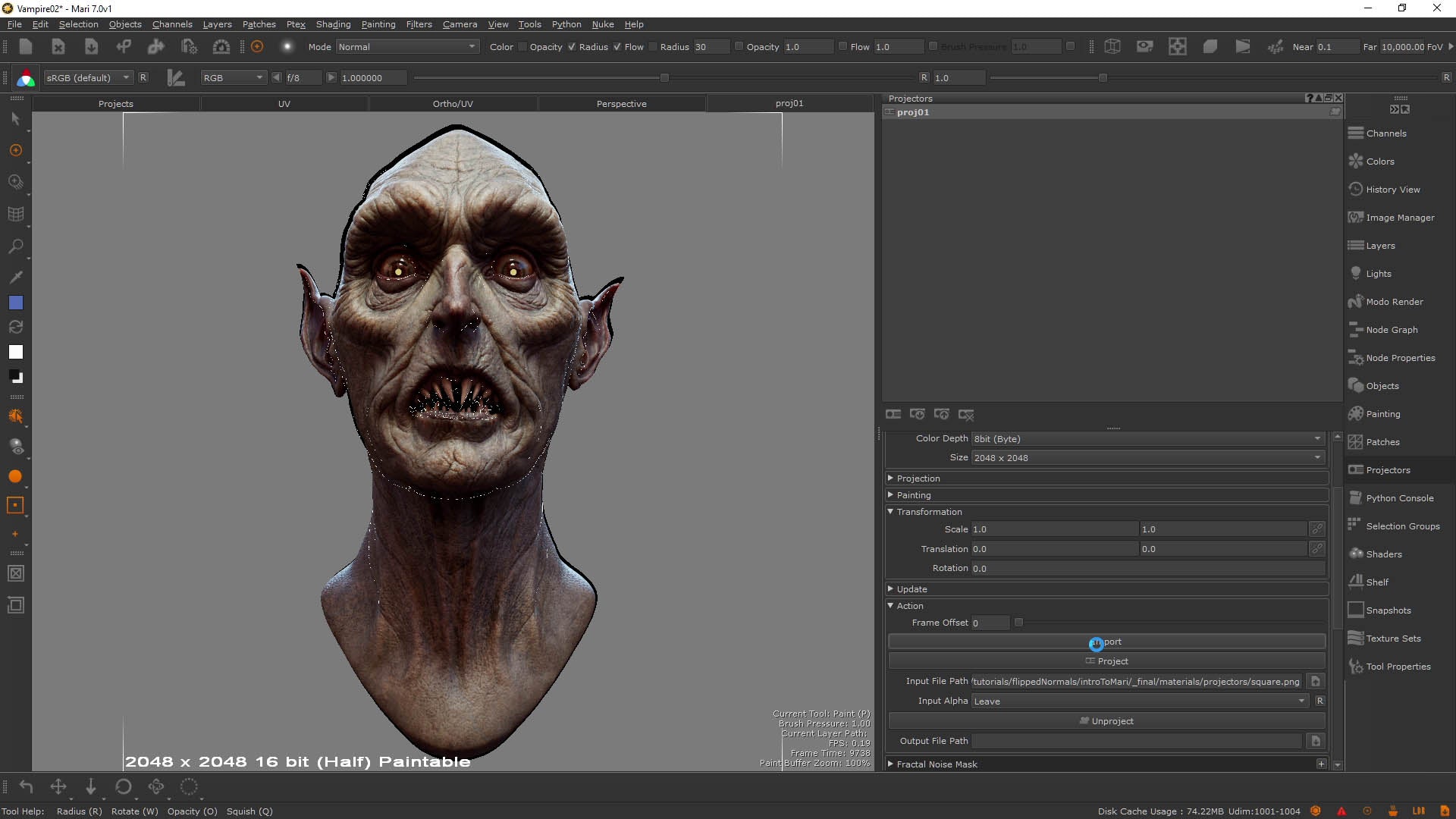
Task: Open the Channels menu
Action: click(x=172, y=24)
